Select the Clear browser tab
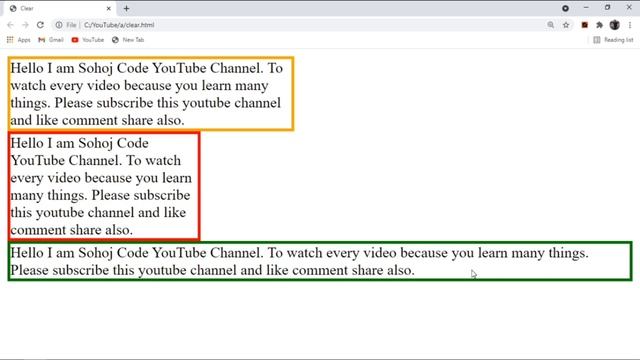Image resolution: width=640 pixels, height=360 pixels. pyautogui.click(x=59, y=9)
